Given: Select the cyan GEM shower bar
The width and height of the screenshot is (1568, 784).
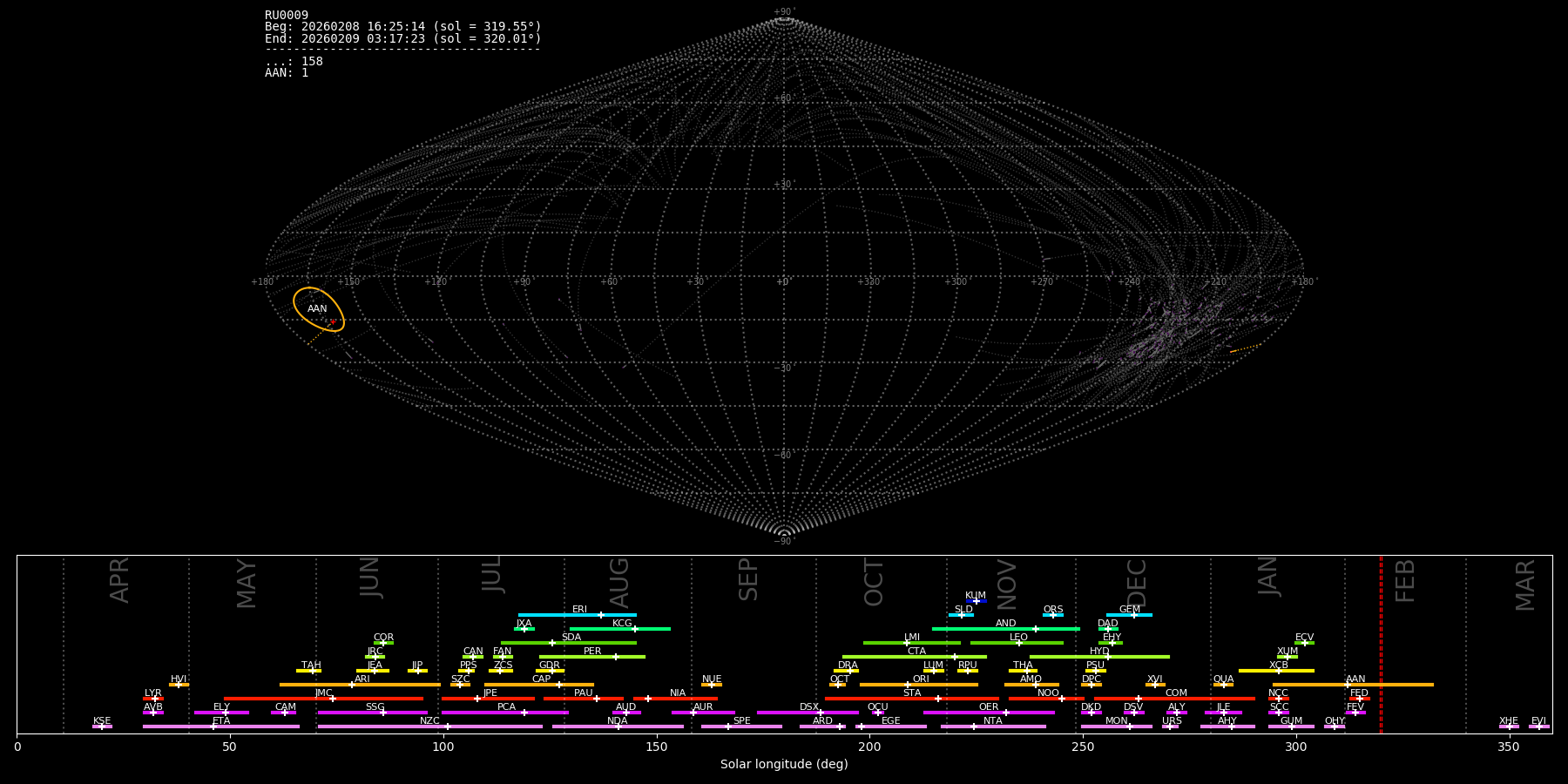Looking at the screenshot, I should [1129, 615].
